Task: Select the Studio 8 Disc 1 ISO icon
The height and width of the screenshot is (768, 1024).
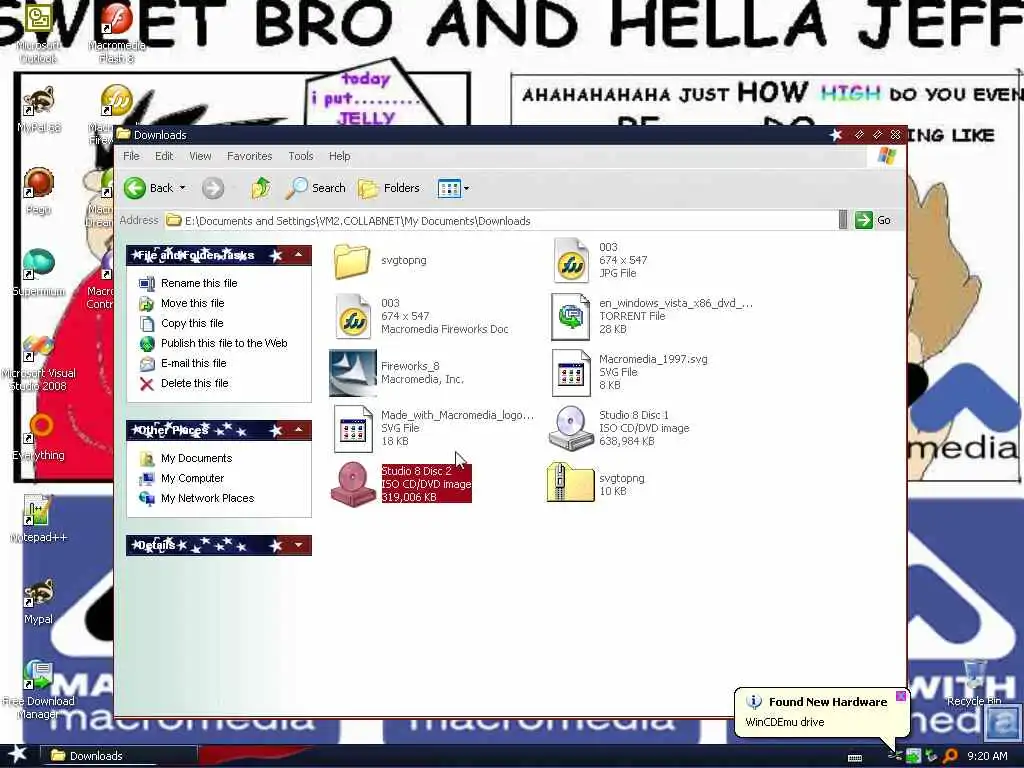Action: click(x=571, y=428)
